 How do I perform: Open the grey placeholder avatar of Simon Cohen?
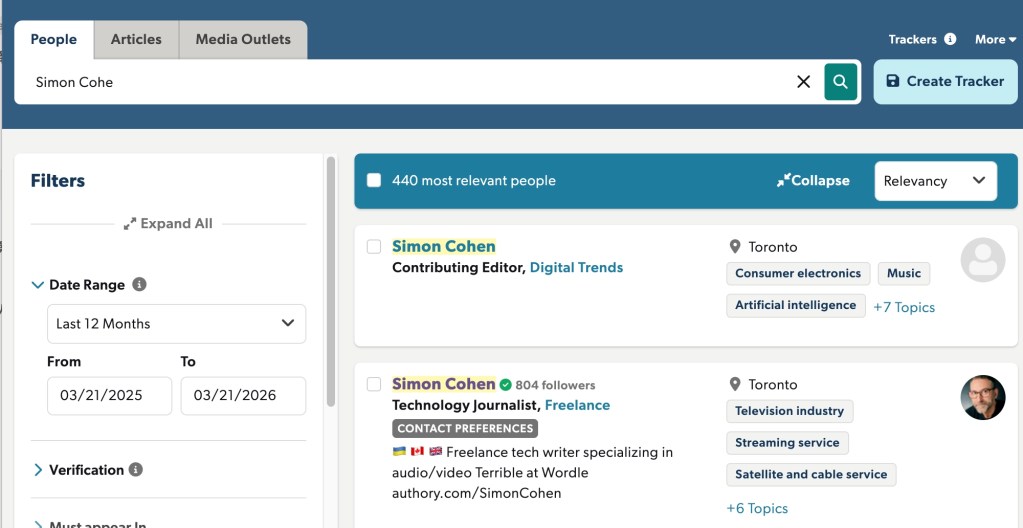click(x=983, y=260)
